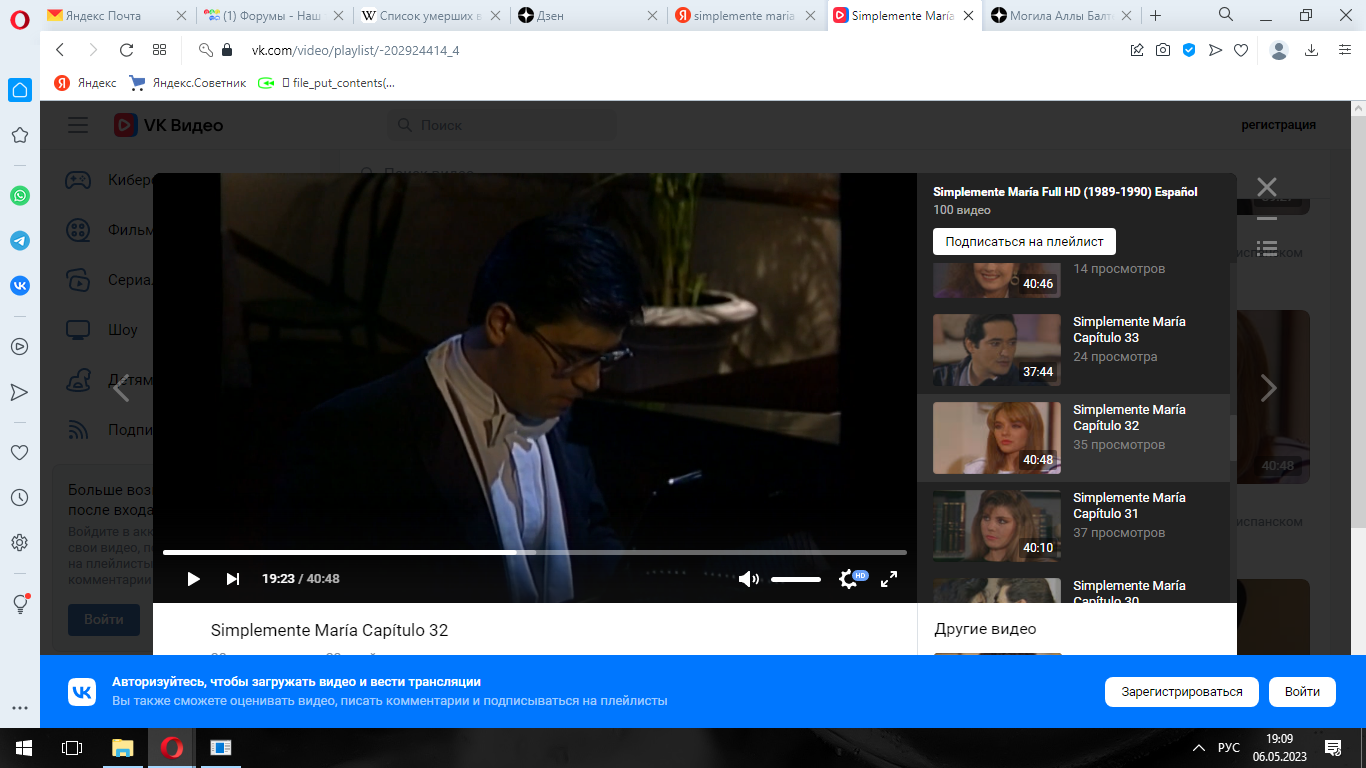Viewport: 1366px width, 768px height.
Task: Open Telegram in Opera sidebar
Action: point(19,240)
